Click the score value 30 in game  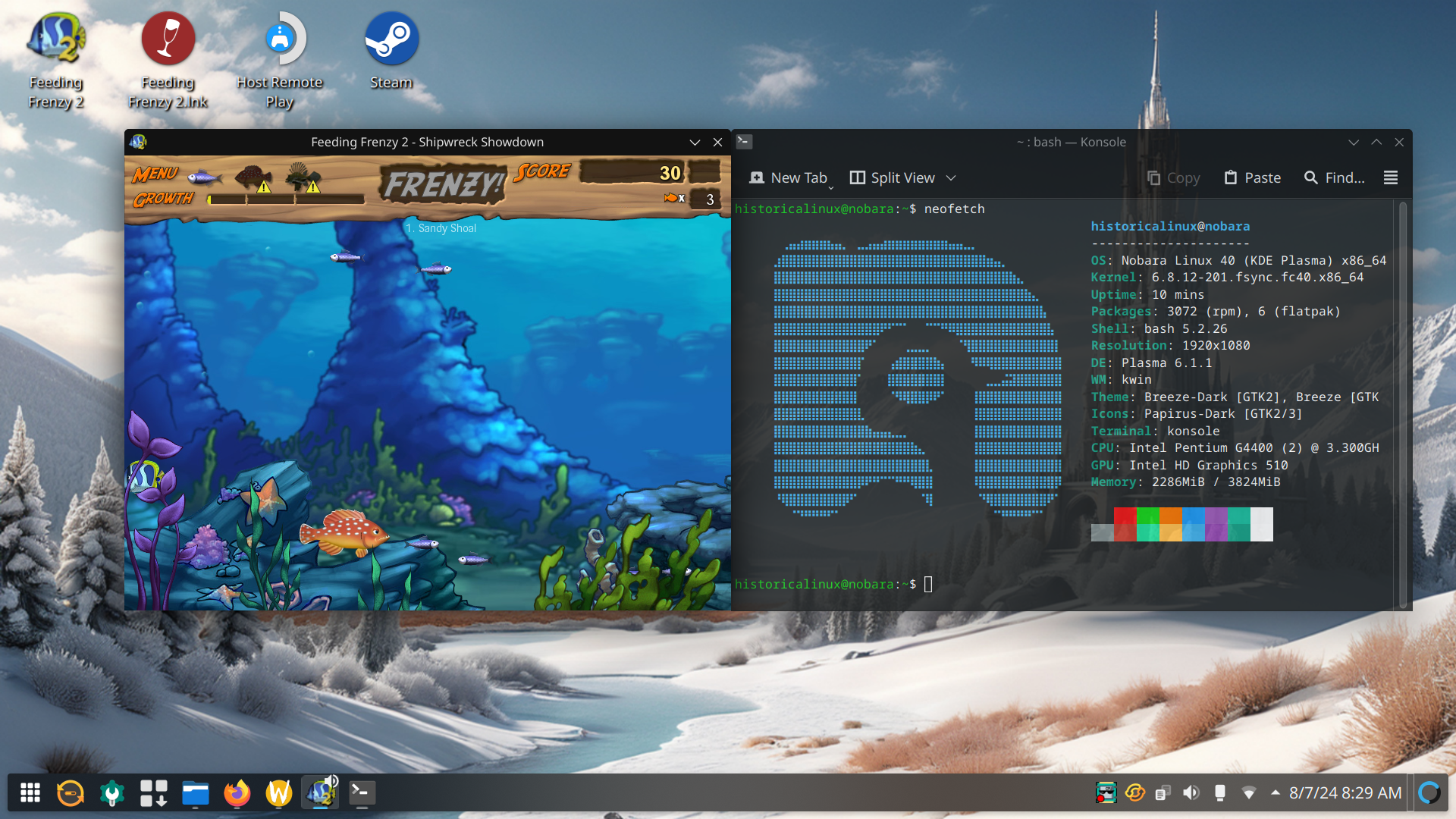click(670, 173)
